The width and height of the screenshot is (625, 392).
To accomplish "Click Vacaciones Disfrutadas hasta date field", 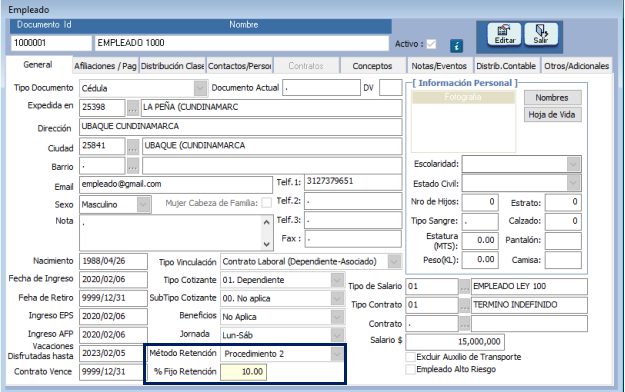I will (x=112, y=353).
